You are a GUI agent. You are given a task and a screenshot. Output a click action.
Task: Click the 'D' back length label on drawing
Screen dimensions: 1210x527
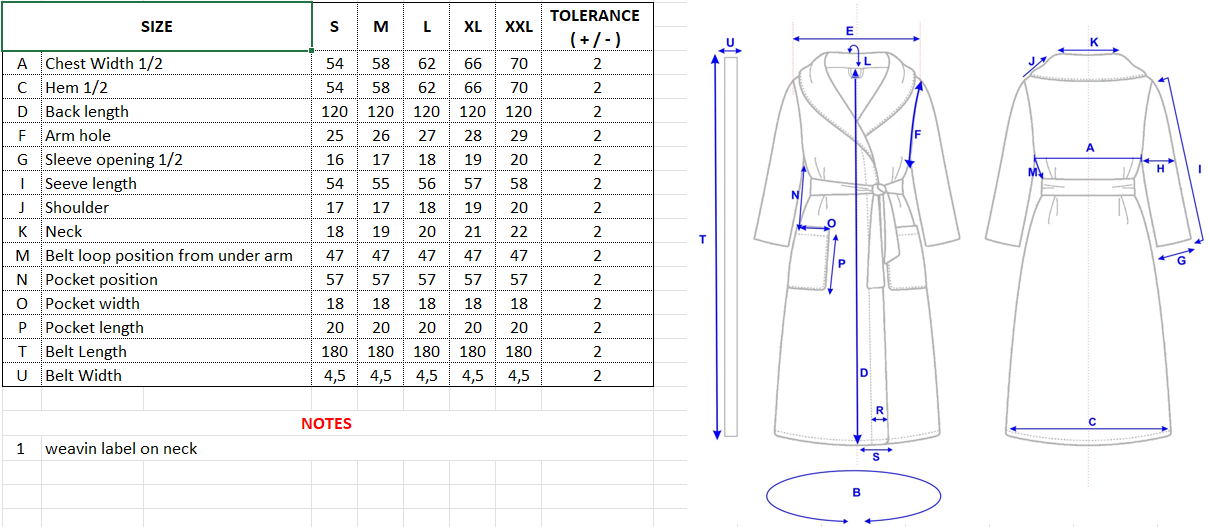pyautogui.click(x=864, y=373)
